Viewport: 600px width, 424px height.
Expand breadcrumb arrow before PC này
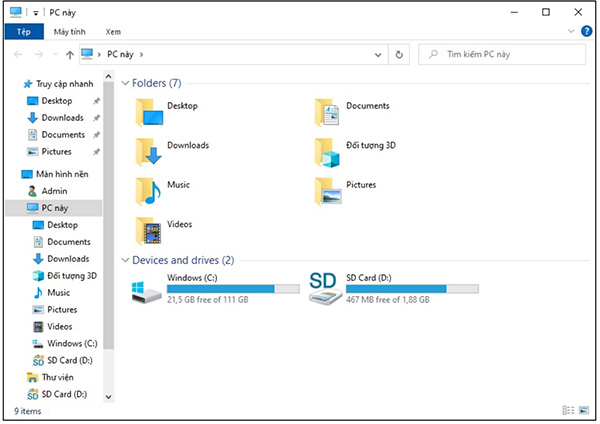[99, 55]
